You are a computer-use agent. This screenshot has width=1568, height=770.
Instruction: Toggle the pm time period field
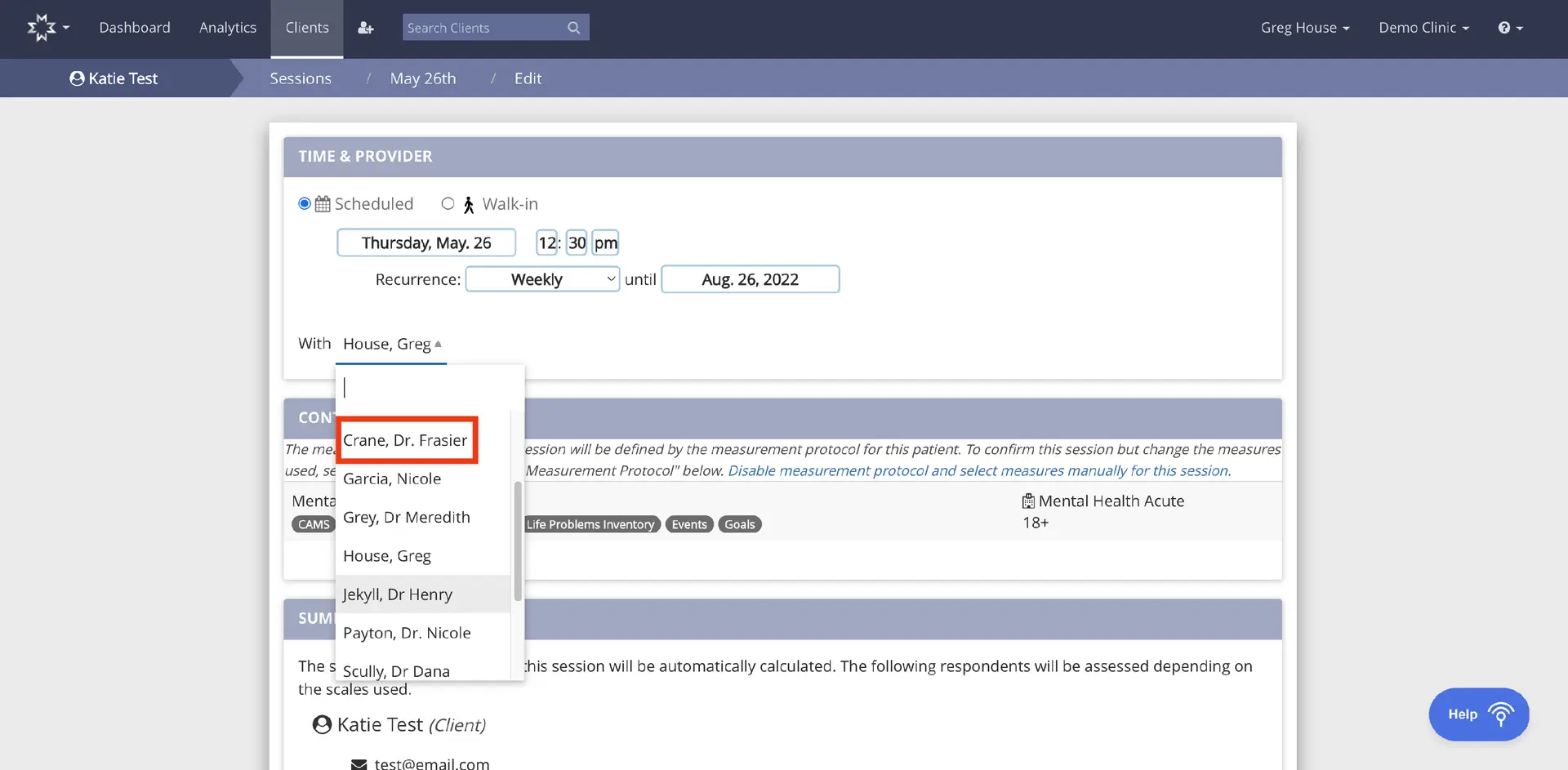605,243
